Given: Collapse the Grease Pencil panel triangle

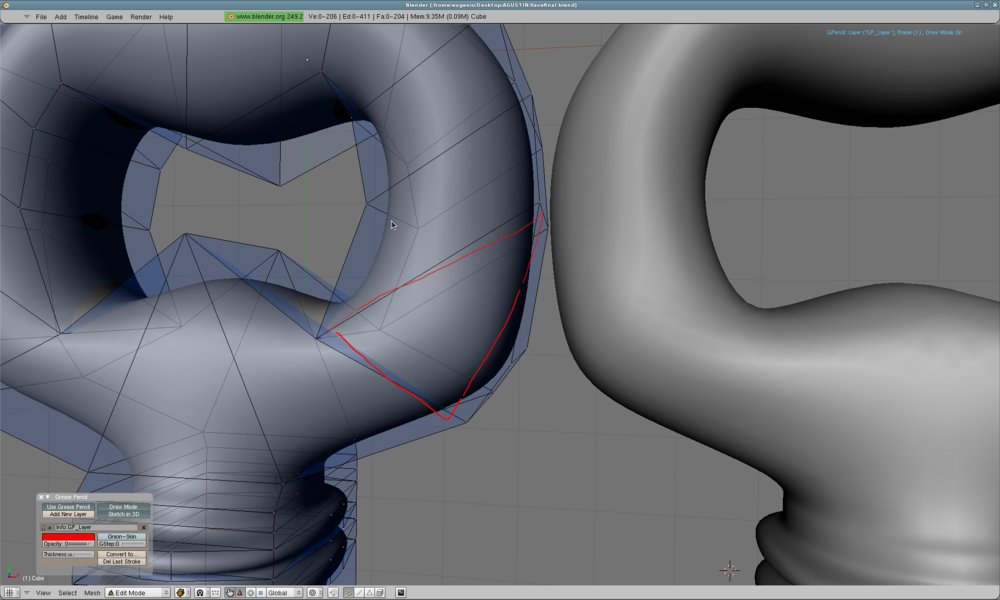Looking at the screenshot, I should point(48,497).
